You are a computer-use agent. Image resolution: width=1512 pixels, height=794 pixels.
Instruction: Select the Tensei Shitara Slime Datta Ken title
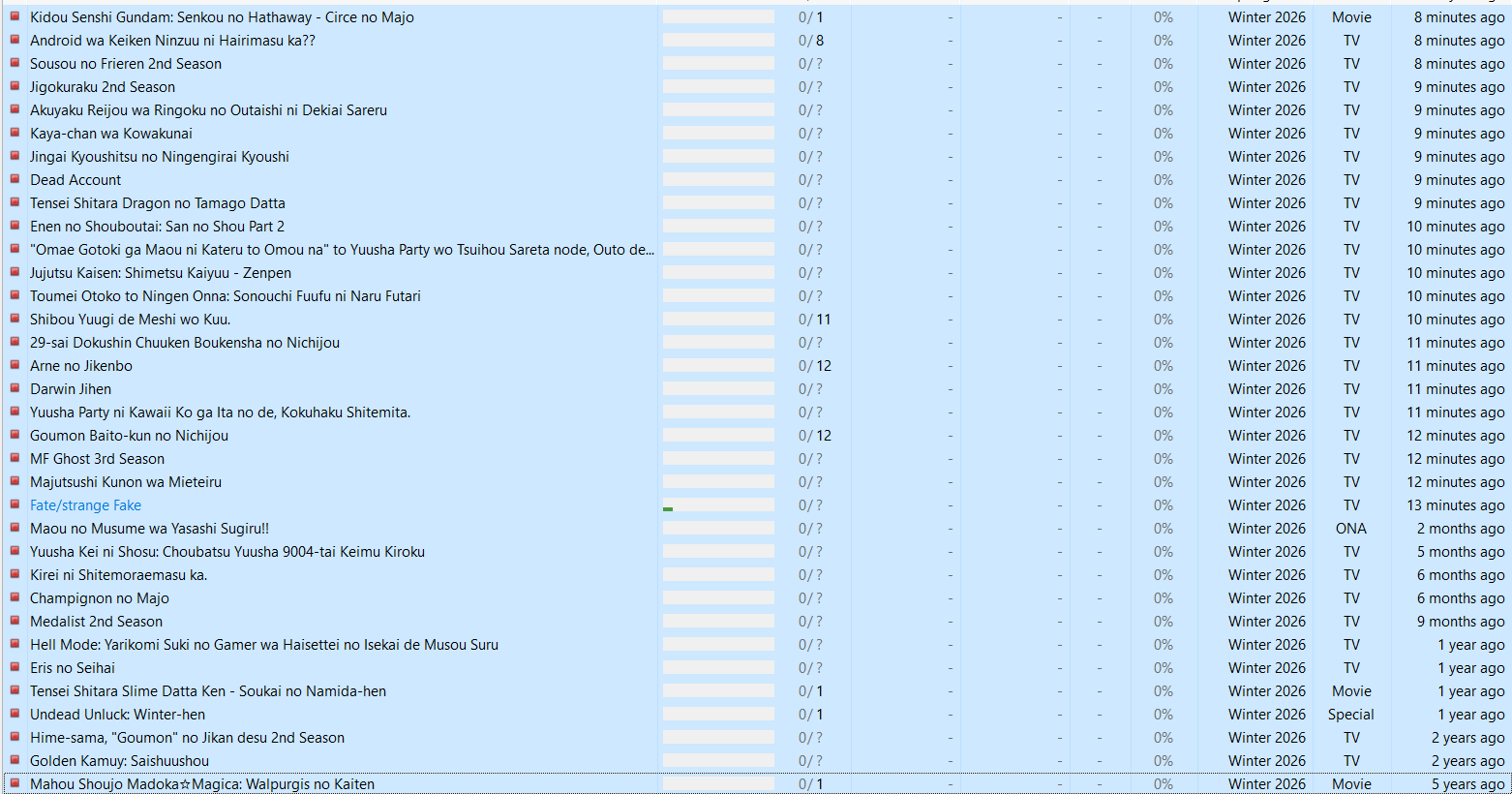coord(208,691)
